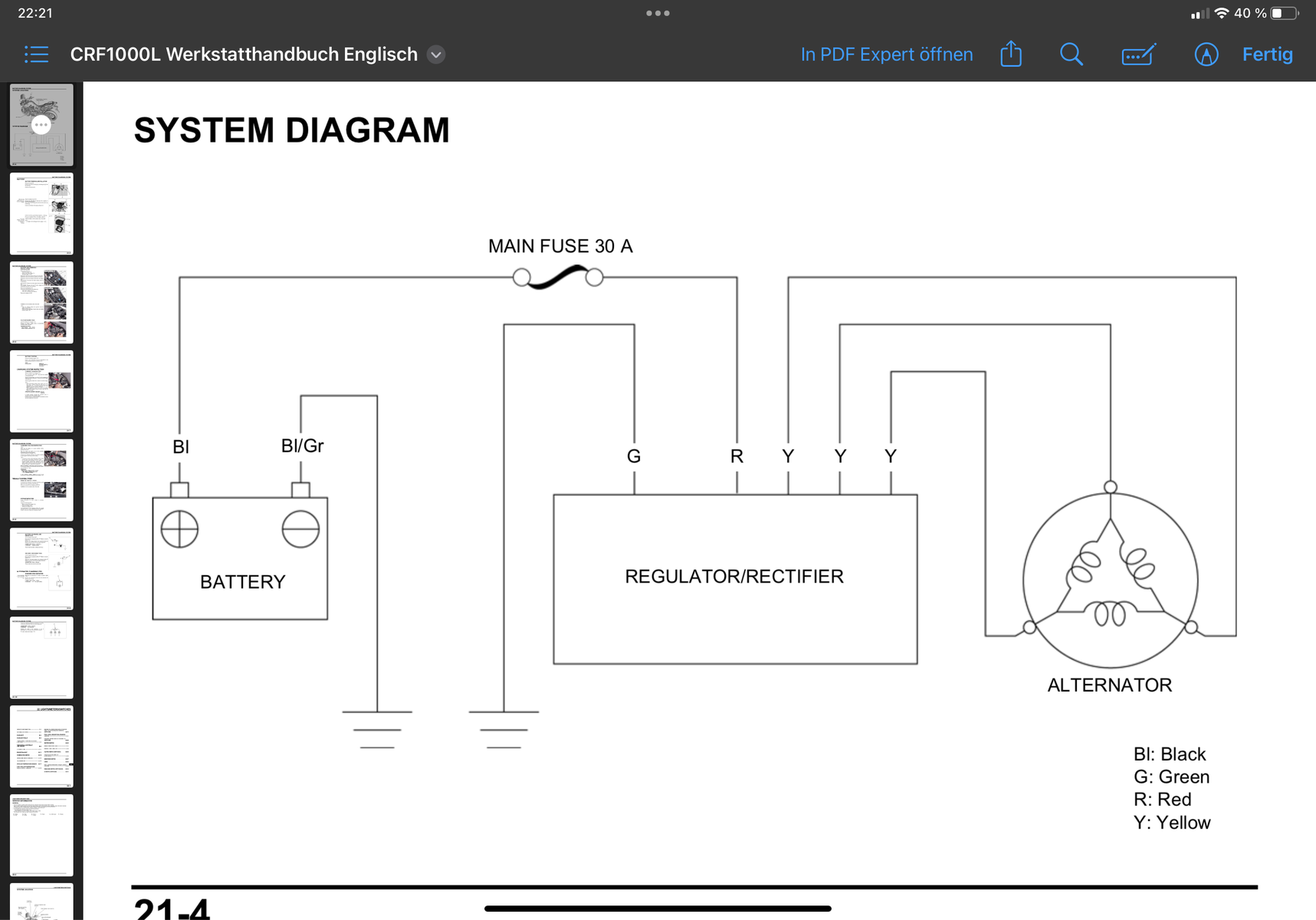Open the second page thumbnail
This screenshot has width=1316, height=920.
41,213
